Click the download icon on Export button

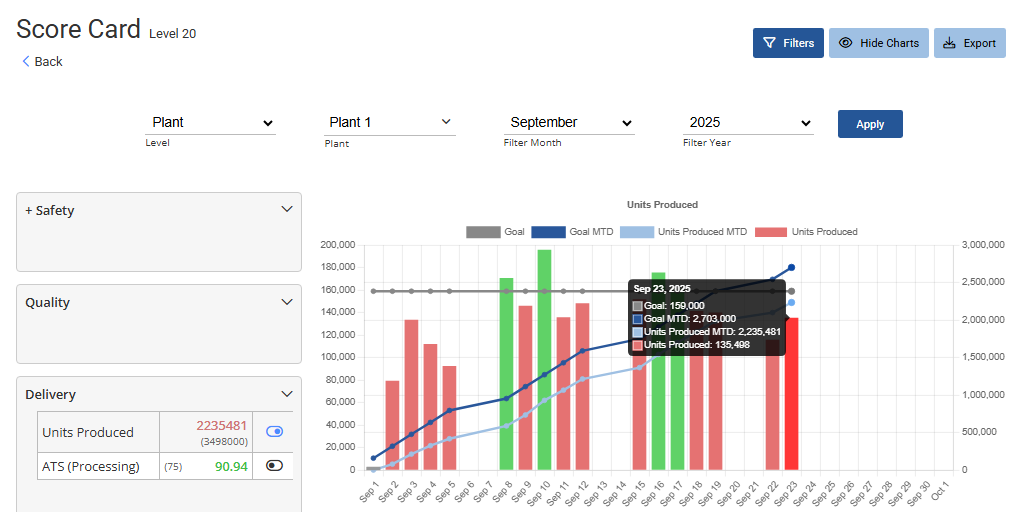[x=949, y=43]
